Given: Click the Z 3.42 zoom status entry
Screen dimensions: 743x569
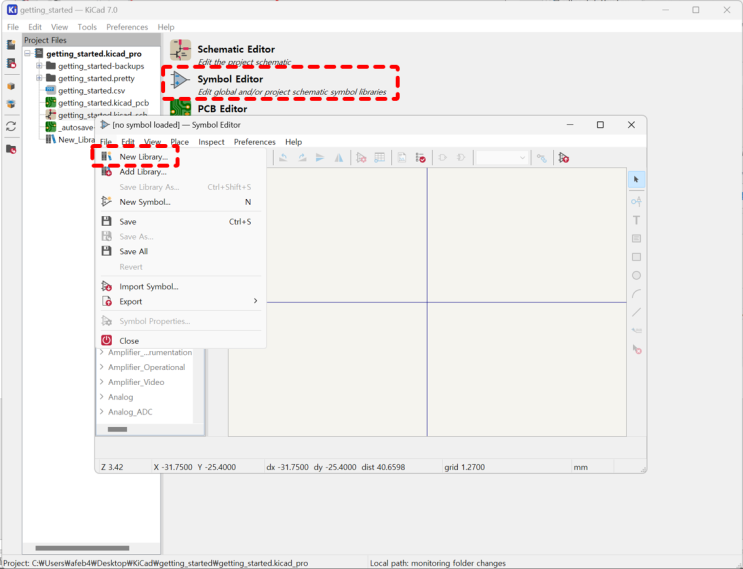Looking at the screenshot, I should pos(112,467).
